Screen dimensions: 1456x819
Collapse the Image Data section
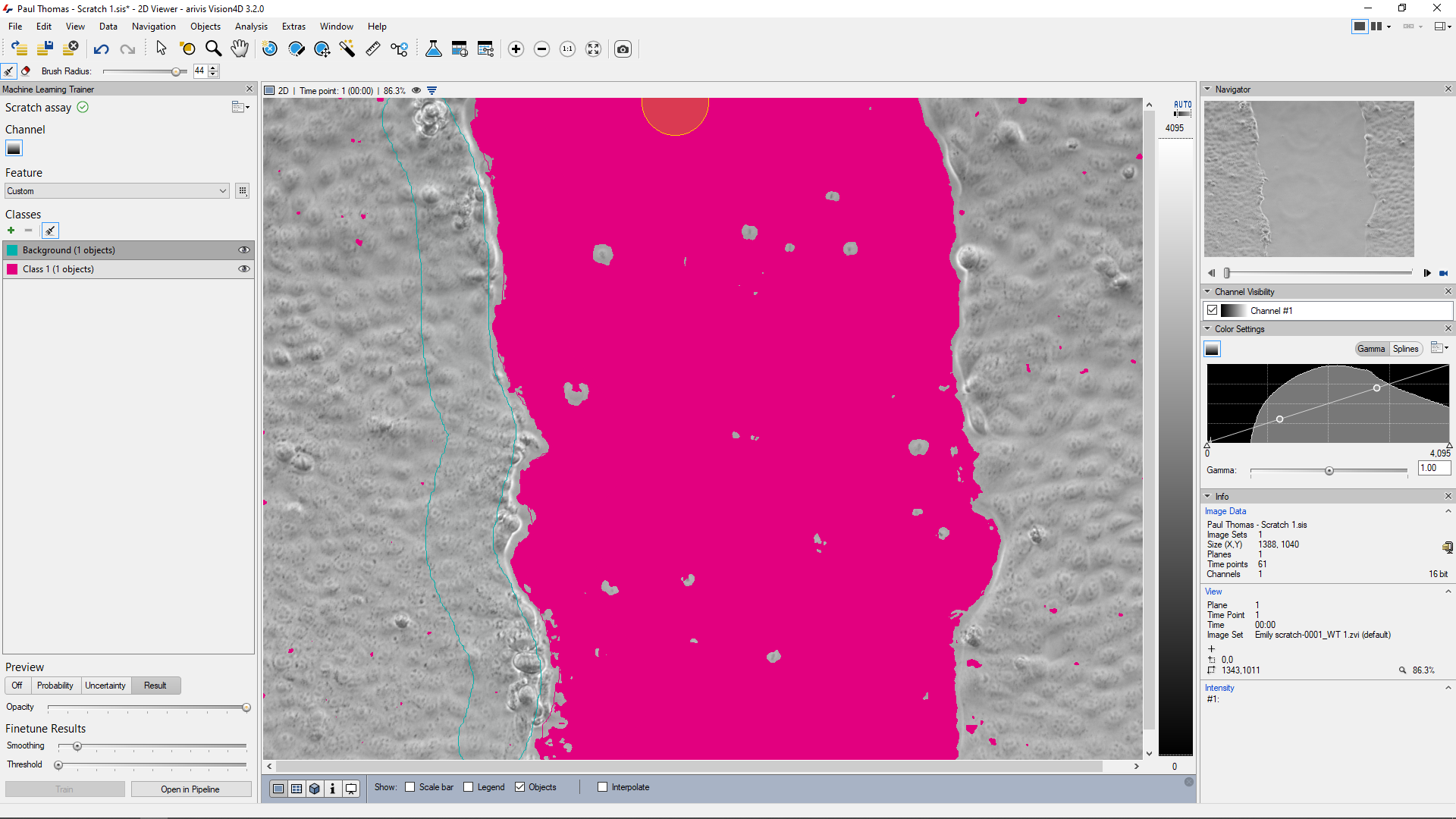[x=1448, y=512]
